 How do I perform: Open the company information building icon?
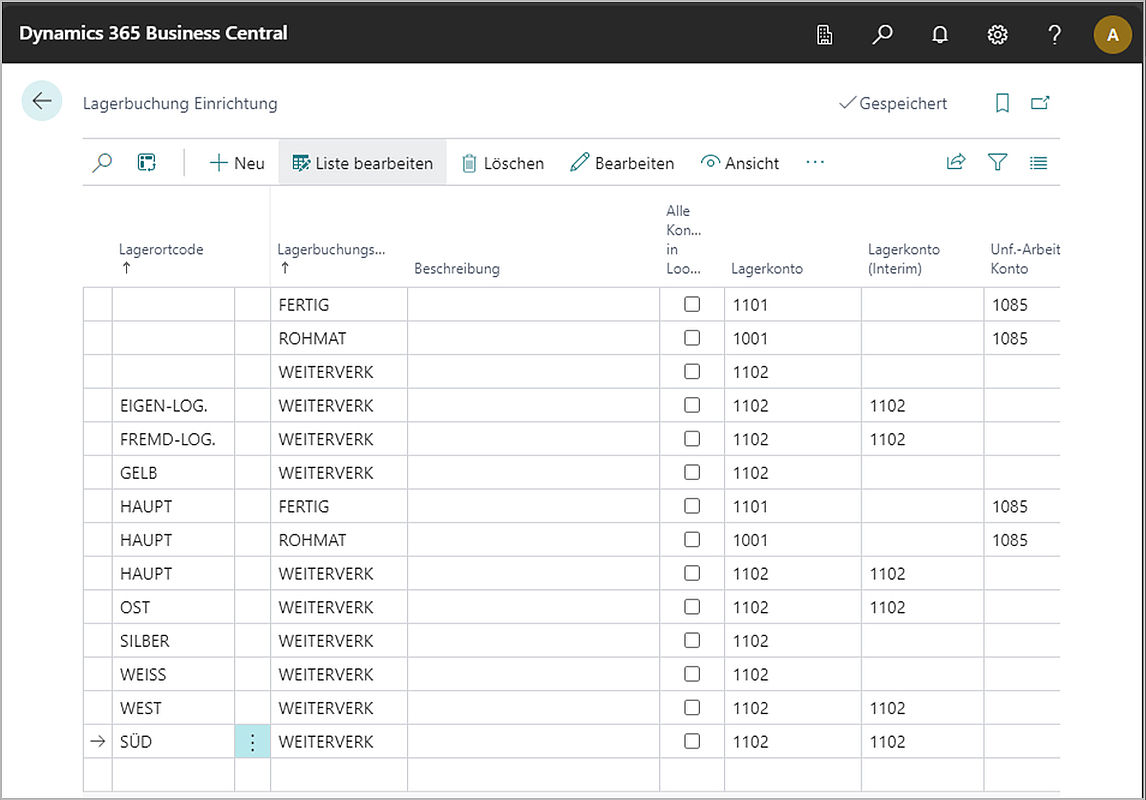[x=824, y=34]
